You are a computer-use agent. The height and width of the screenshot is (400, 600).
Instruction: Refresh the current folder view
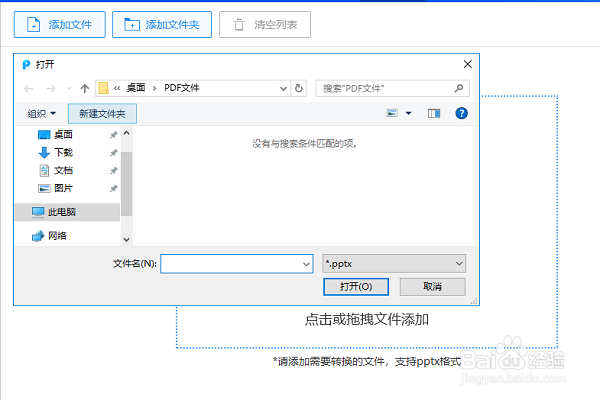(x=299, y=88)
